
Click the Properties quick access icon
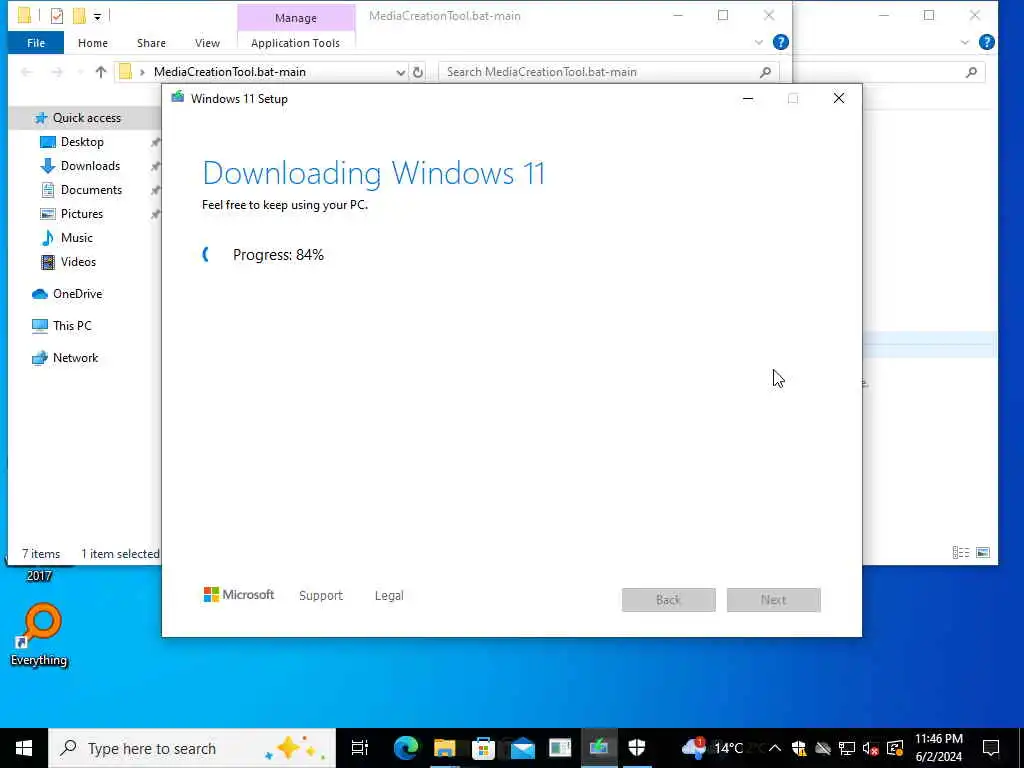tap(57, 16)
